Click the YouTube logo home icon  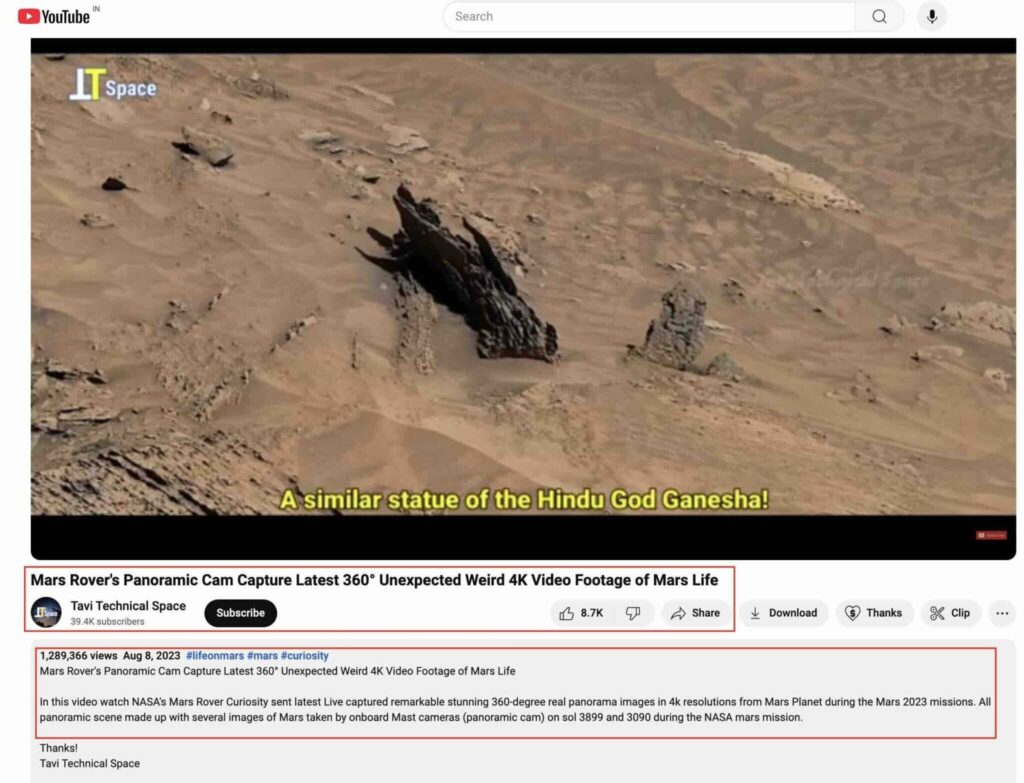pyautogui.click(x=54, y=16)
